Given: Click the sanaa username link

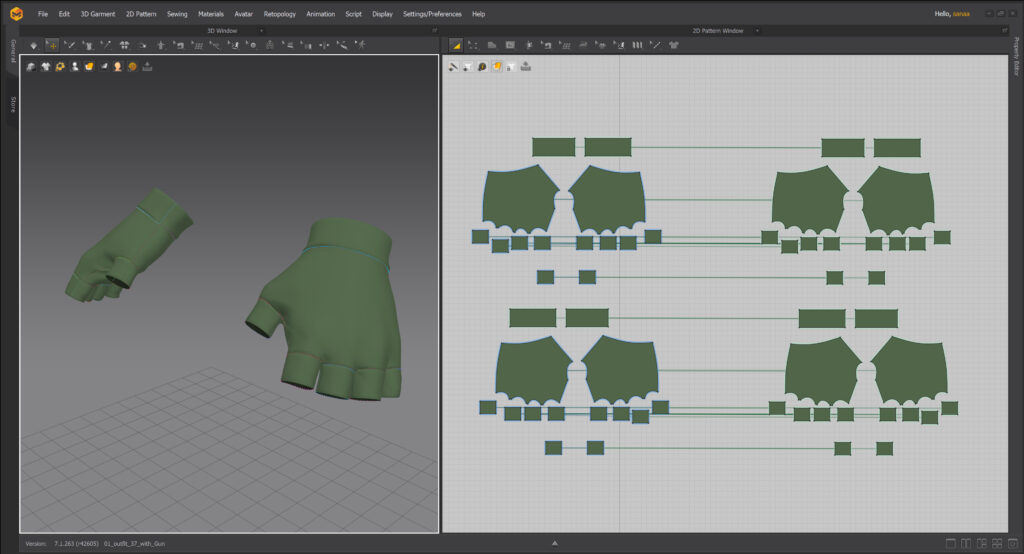Looking at the screenshot, I should coord(960,14).
